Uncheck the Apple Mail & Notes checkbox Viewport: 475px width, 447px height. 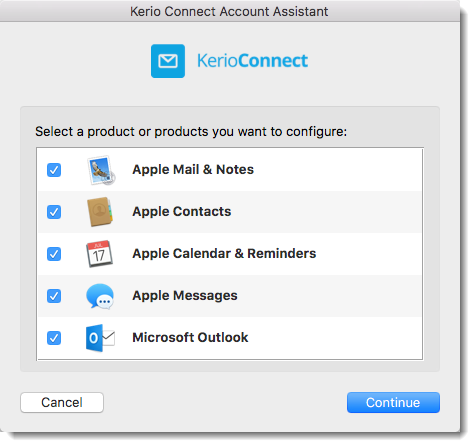point(54,170)
